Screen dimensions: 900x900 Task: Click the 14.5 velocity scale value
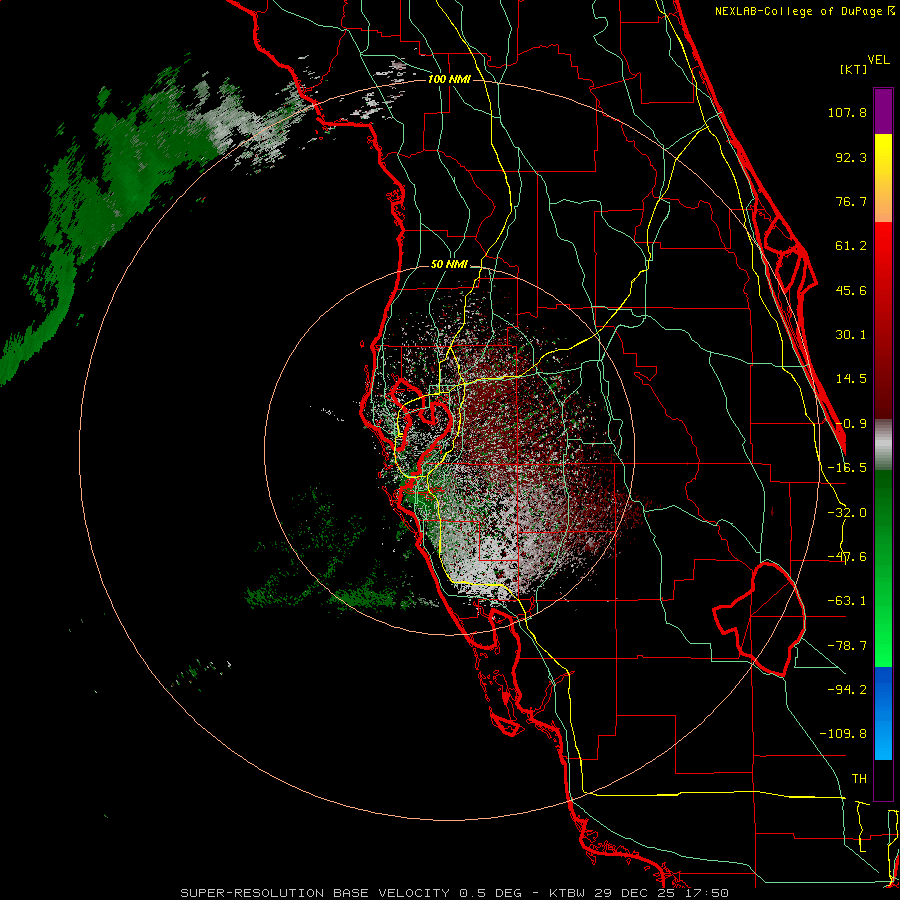[x=851, y=379]
